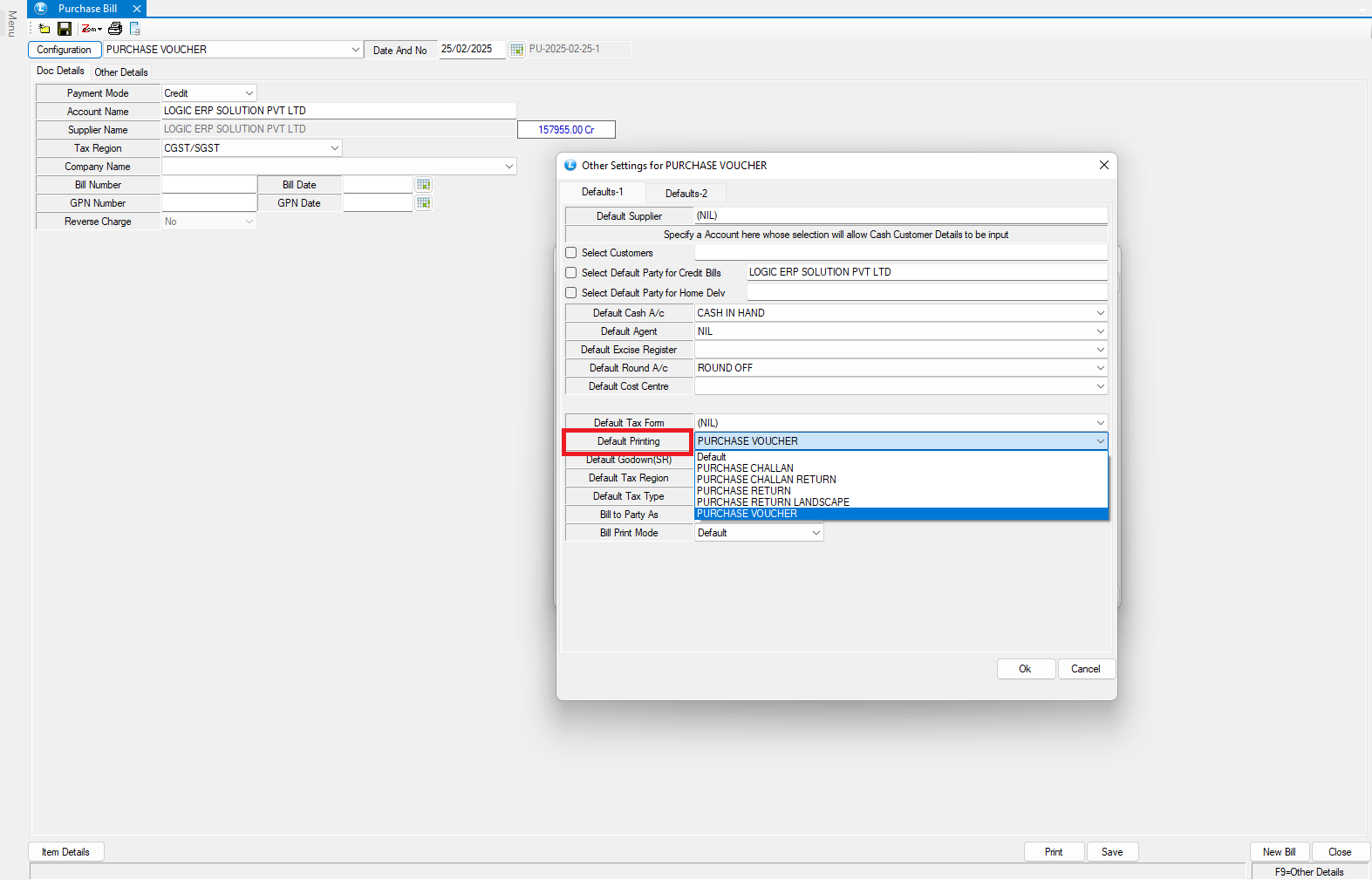
Task: Expand the Default Cash A/c dropdown
Action: 1100,313
